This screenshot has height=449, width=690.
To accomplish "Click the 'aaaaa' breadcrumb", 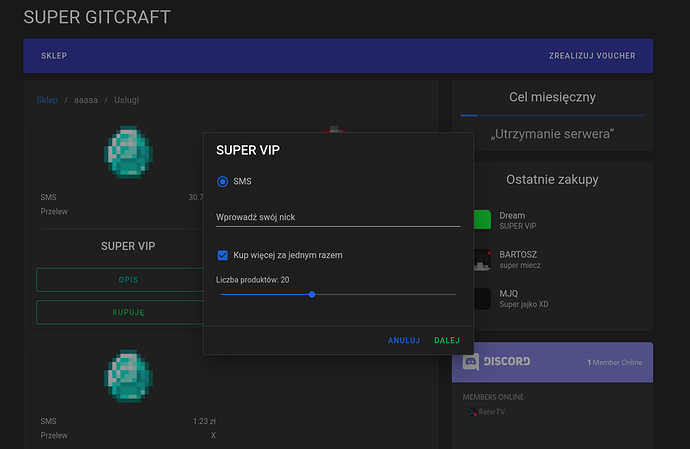I will click(86, 100).
